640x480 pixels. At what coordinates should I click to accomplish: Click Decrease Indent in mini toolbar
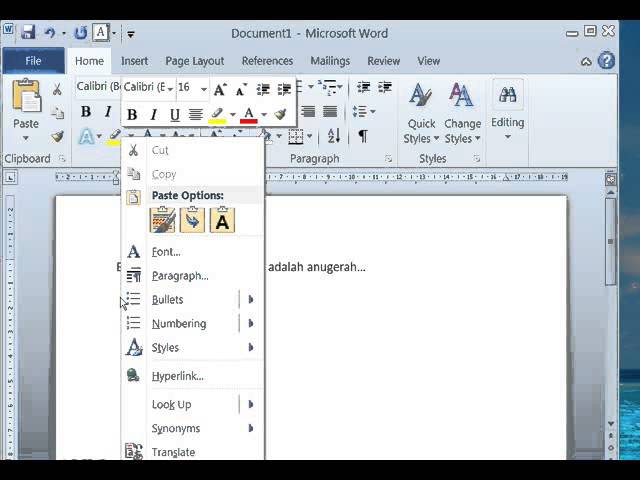click(263, 89)
